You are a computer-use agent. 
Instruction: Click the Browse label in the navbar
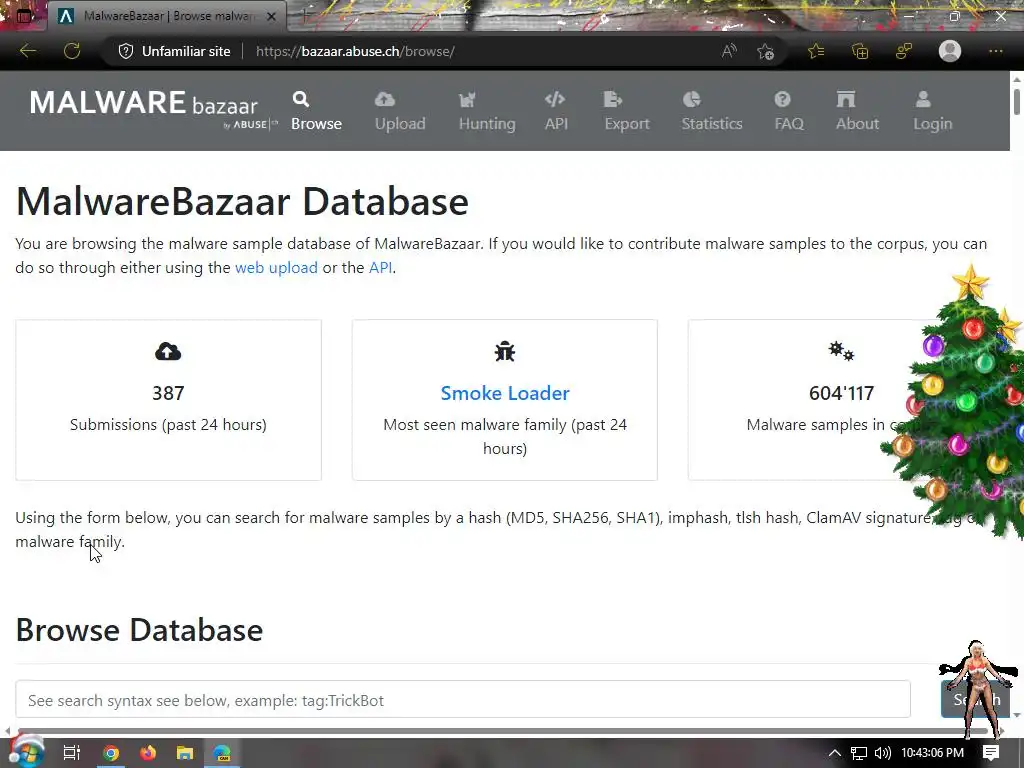tap(316, 123)
